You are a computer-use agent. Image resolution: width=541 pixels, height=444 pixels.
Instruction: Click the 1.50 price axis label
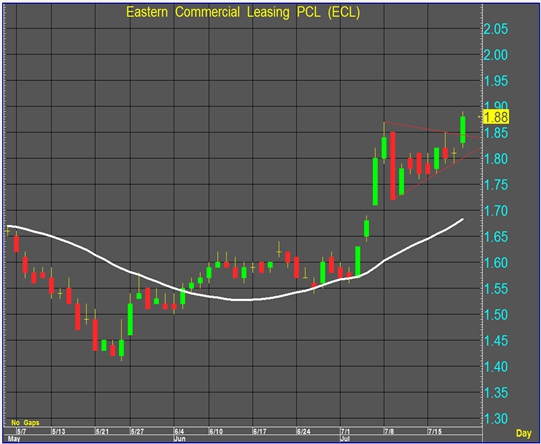pos(496,315)
